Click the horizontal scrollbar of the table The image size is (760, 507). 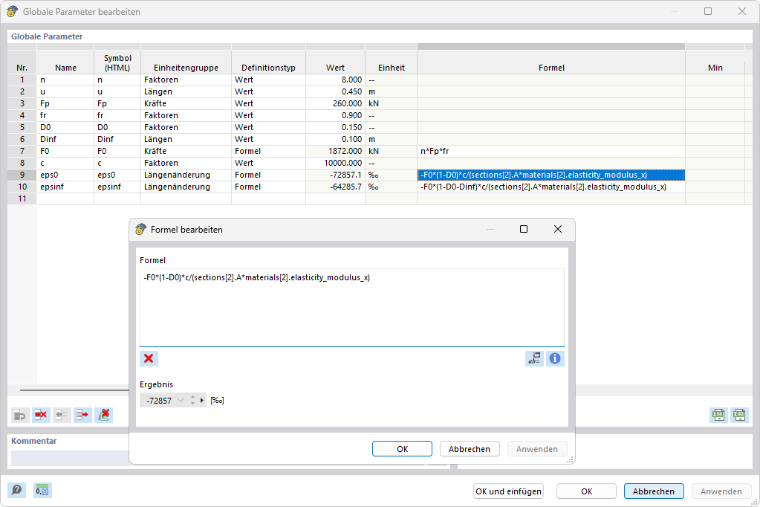click(x=74, y=390)
